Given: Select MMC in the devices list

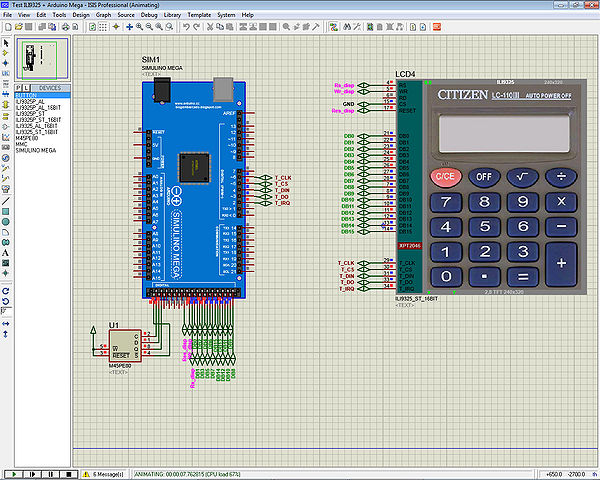Looking at the screenshot, I should 21,144.
